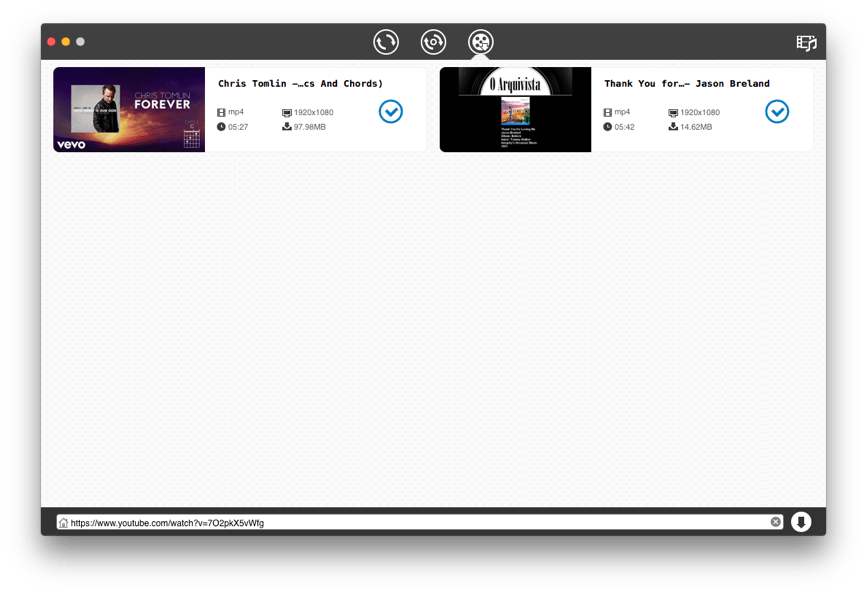867x594 pixels.
Task: Click the checkmark for Chris Tomlin video
Action: point(390,112)
